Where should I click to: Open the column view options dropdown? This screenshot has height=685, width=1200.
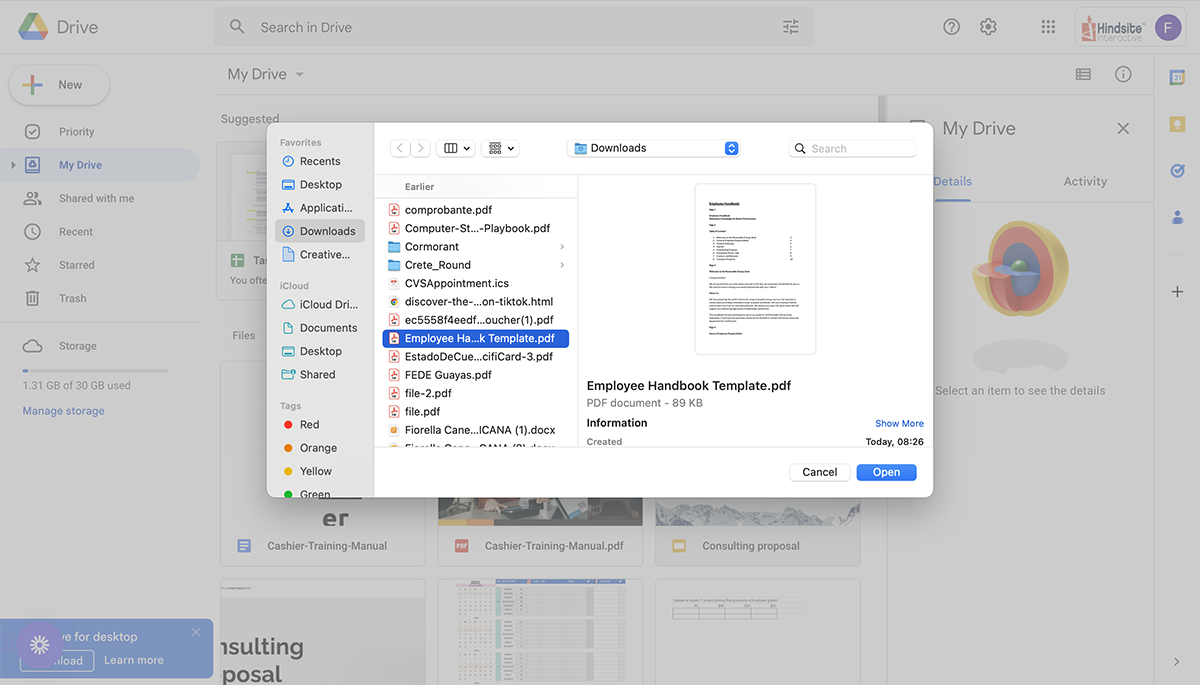coord(457,148)
